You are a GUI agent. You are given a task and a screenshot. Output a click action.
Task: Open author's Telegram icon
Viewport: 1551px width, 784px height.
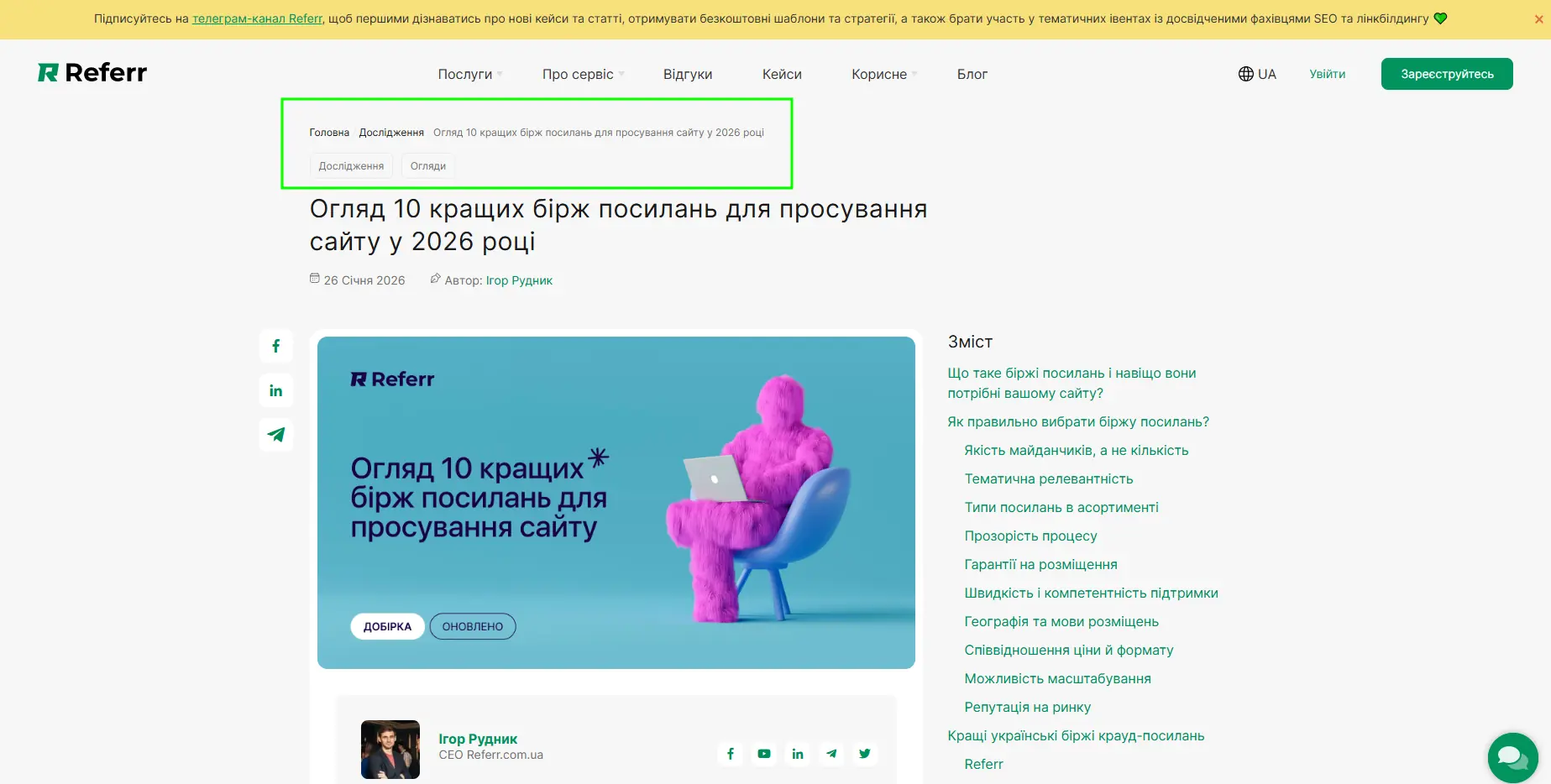[x=831, y=753]
